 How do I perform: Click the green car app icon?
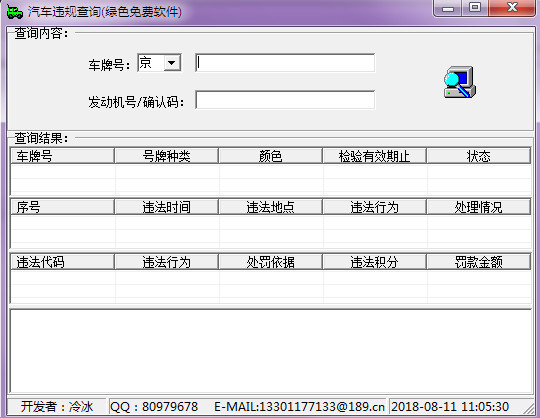click(x=15, y=12)
